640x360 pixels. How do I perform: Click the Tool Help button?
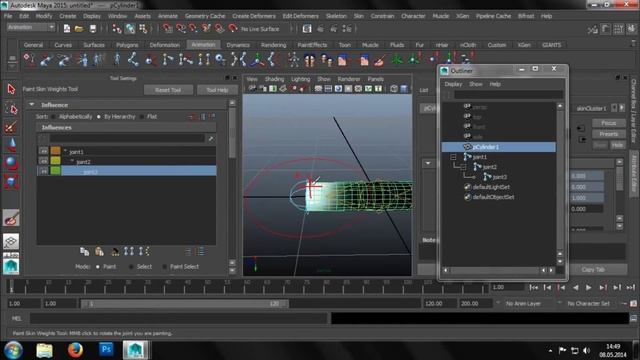(x=217, y=90)
